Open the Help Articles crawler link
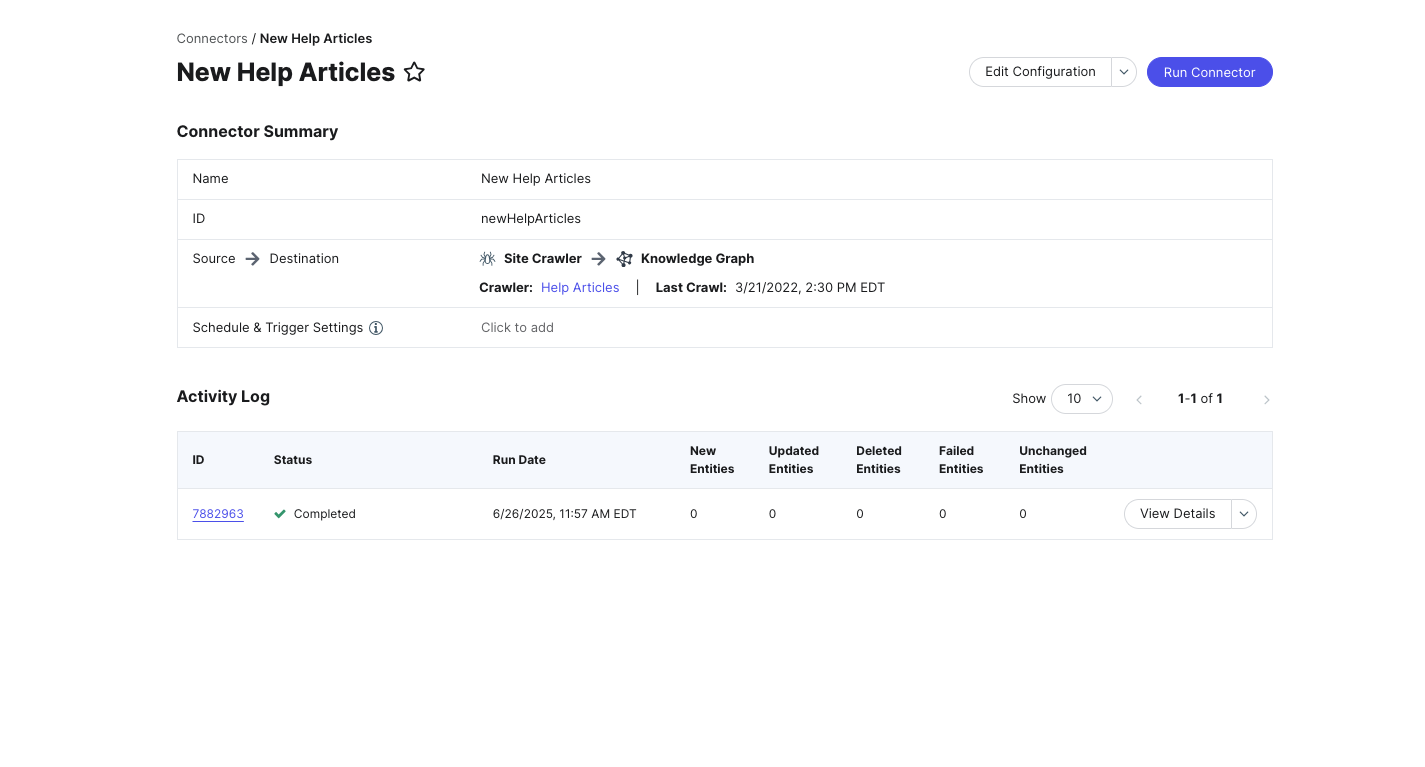This screenshot has width=1425, height=767. tap(580, 288)
